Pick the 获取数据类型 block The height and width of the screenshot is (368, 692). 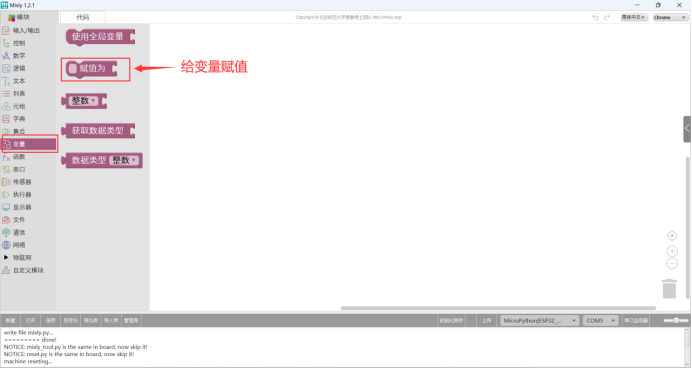(98, 131)
